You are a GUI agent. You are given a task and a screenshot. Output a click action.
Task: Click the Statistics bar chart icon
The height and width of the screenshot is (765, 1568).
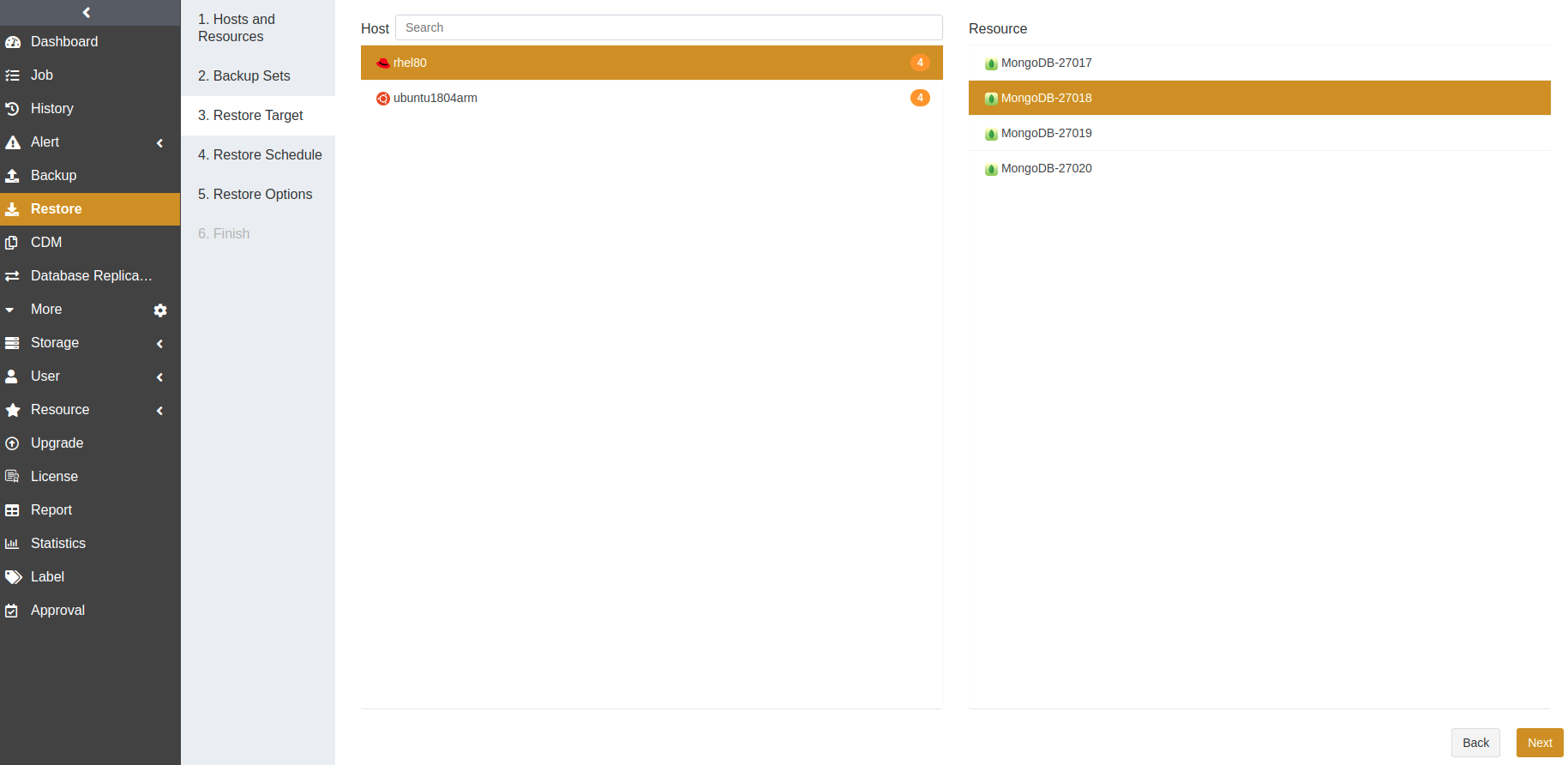pos(13,544)
